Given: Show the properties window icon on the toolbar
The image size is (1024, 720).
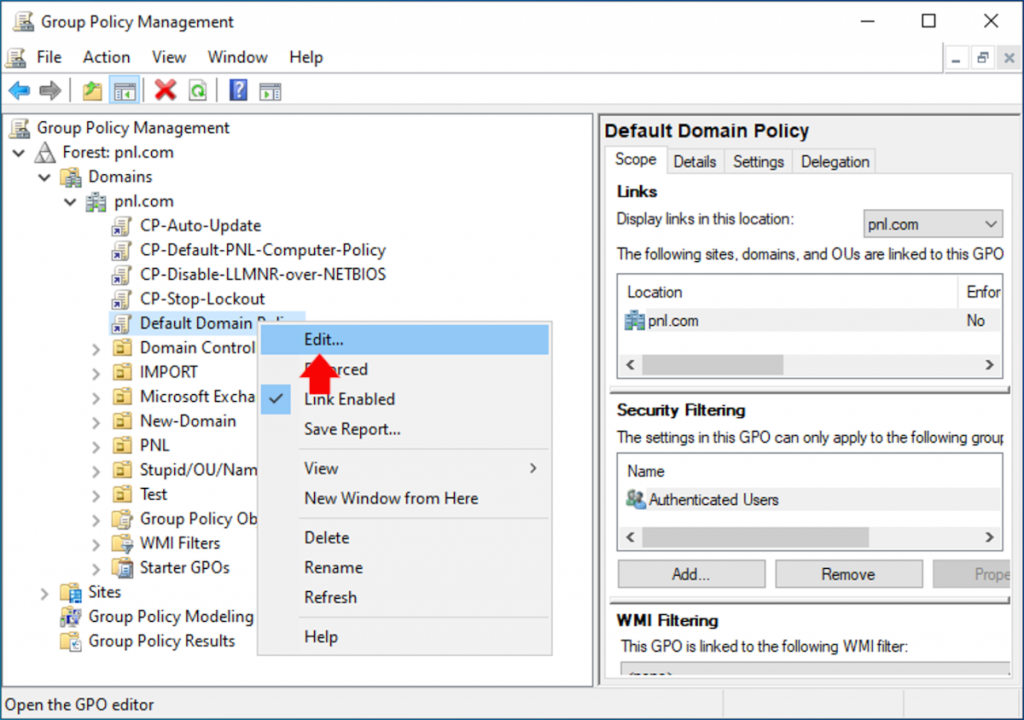Looking at the screenshot, I should pyautogui.click(x=269, y=90).
